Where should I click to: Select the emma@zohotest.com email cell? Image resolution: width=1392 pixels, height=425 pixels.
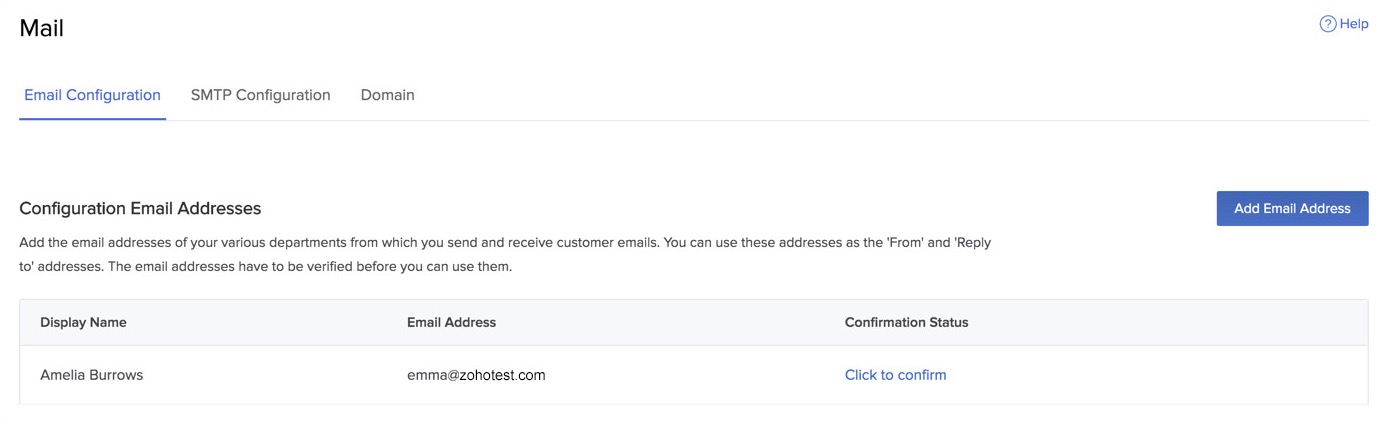coord(476,375)
